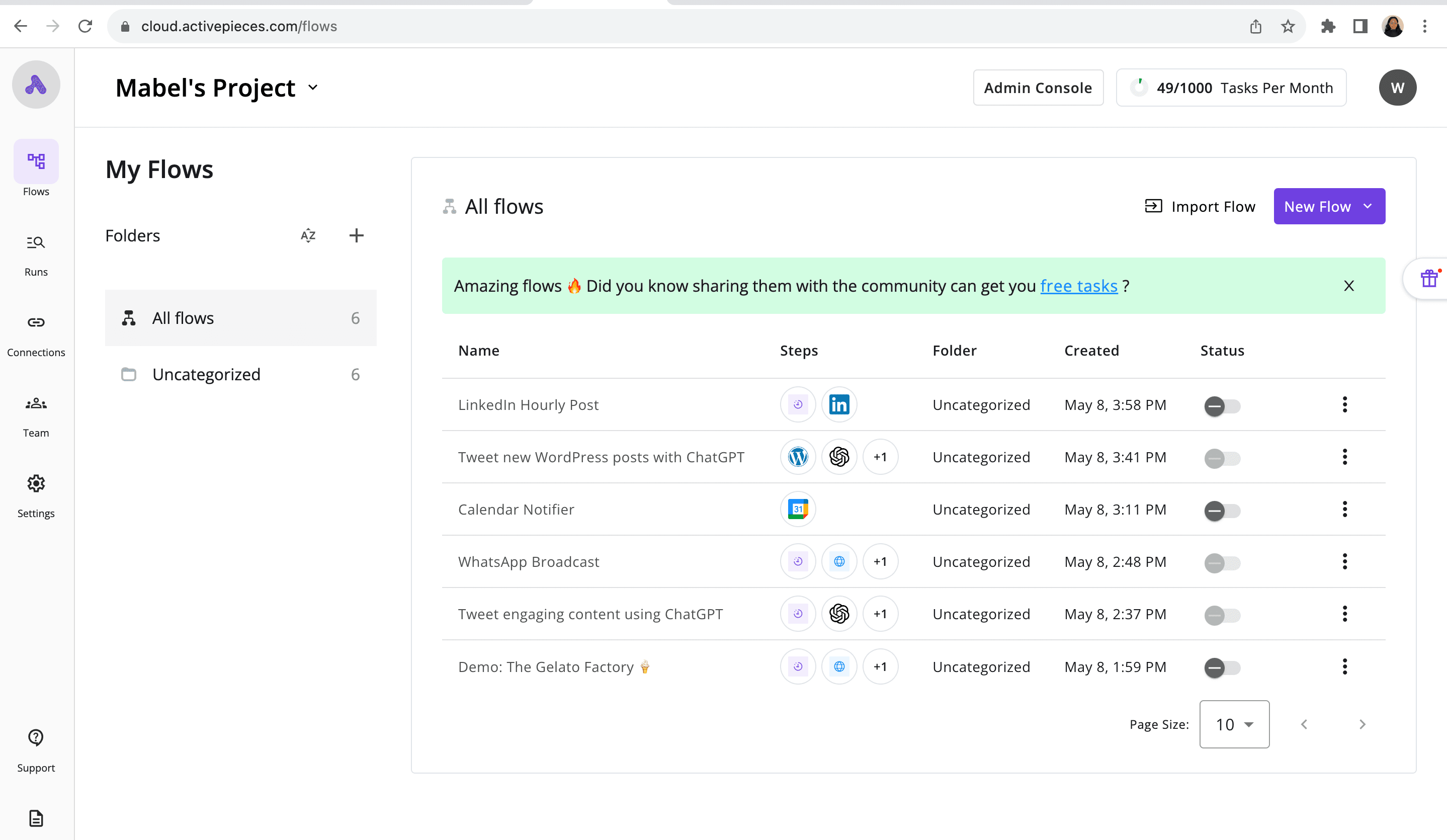
Task: Change the Page Size dropdown
Action: coord(1235,724)
